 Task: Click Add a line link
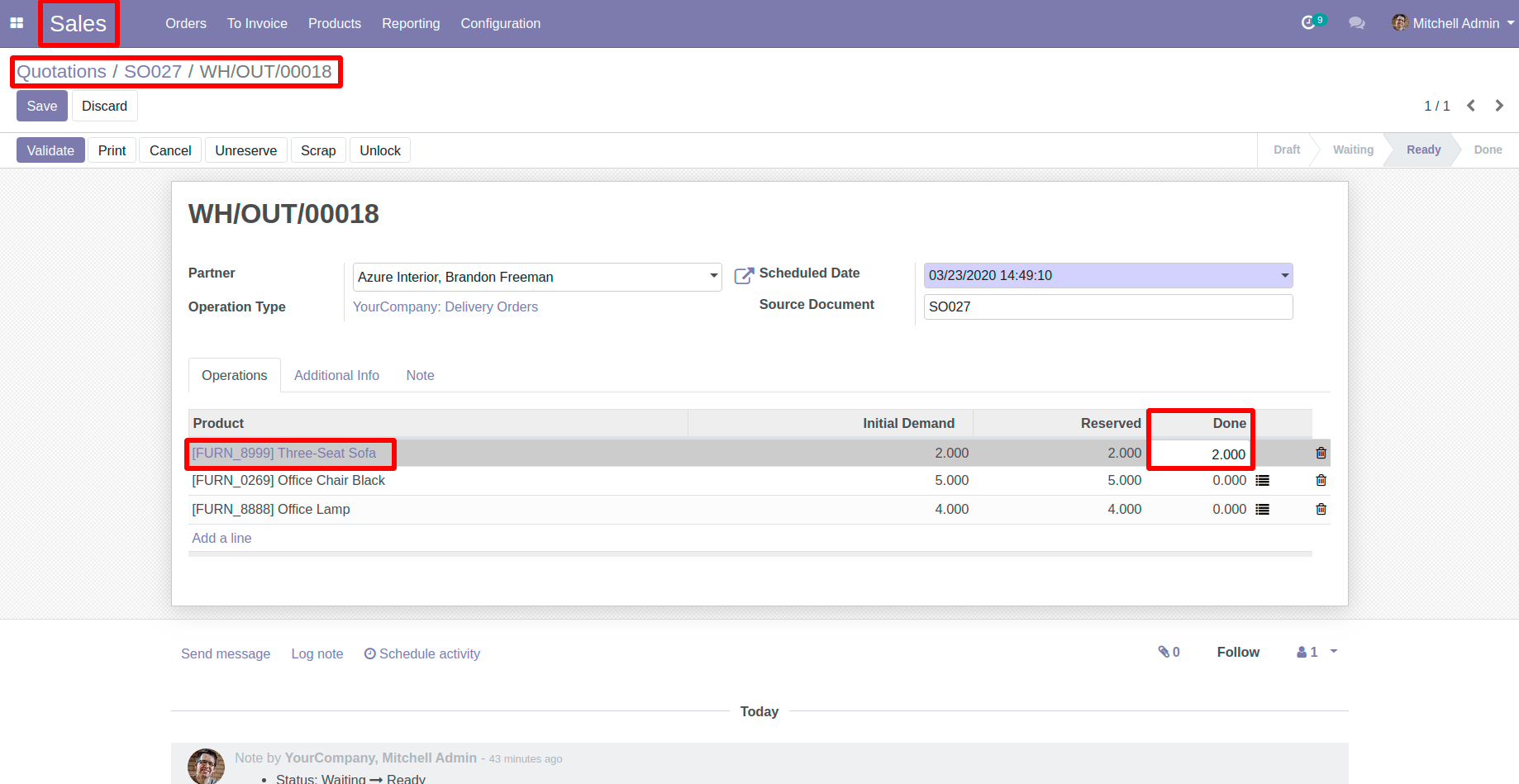[x=221, y=538]
